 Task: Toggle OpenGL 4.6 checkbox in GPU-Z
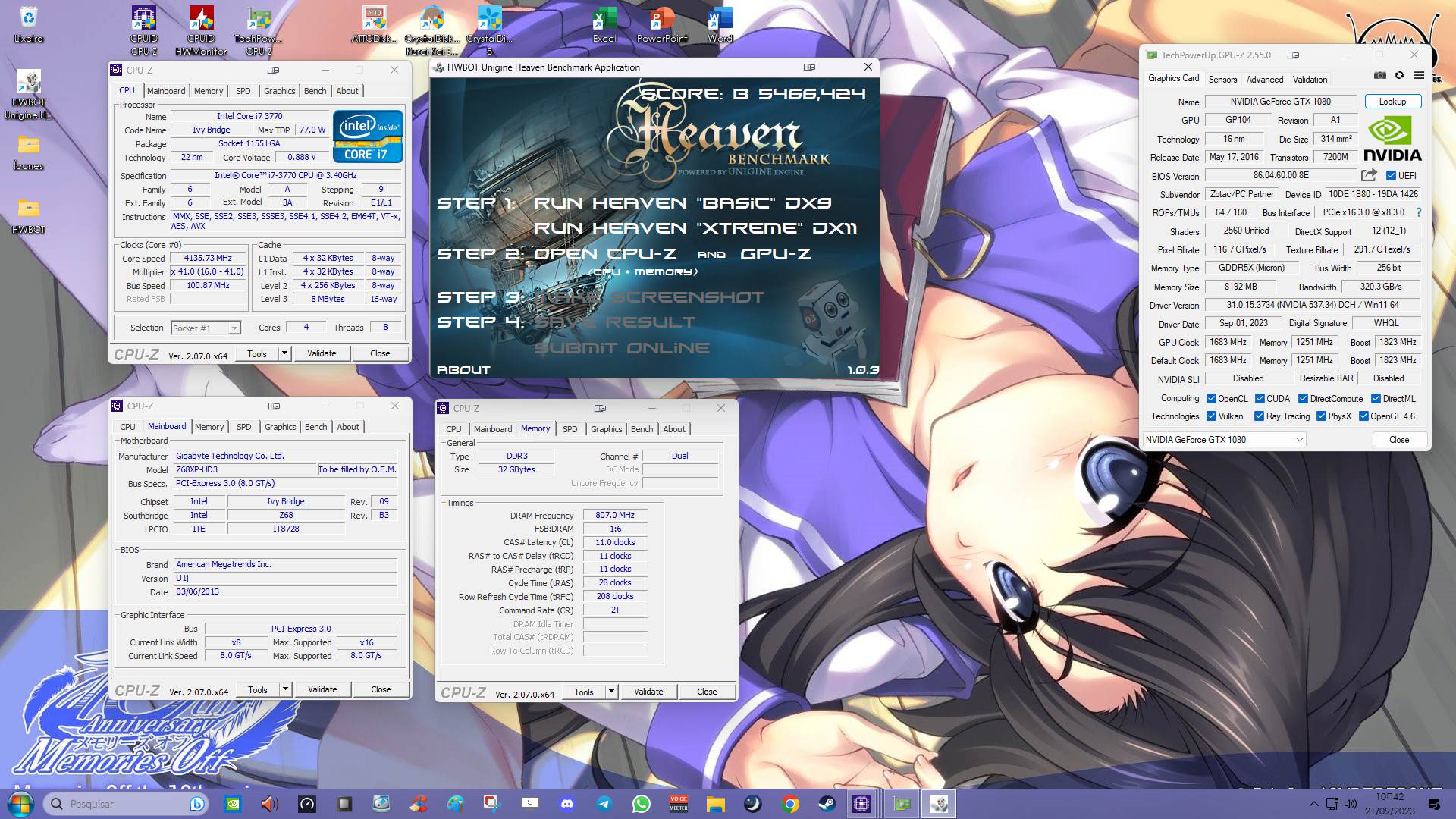pyautogui.click(x=1363, y=416)
